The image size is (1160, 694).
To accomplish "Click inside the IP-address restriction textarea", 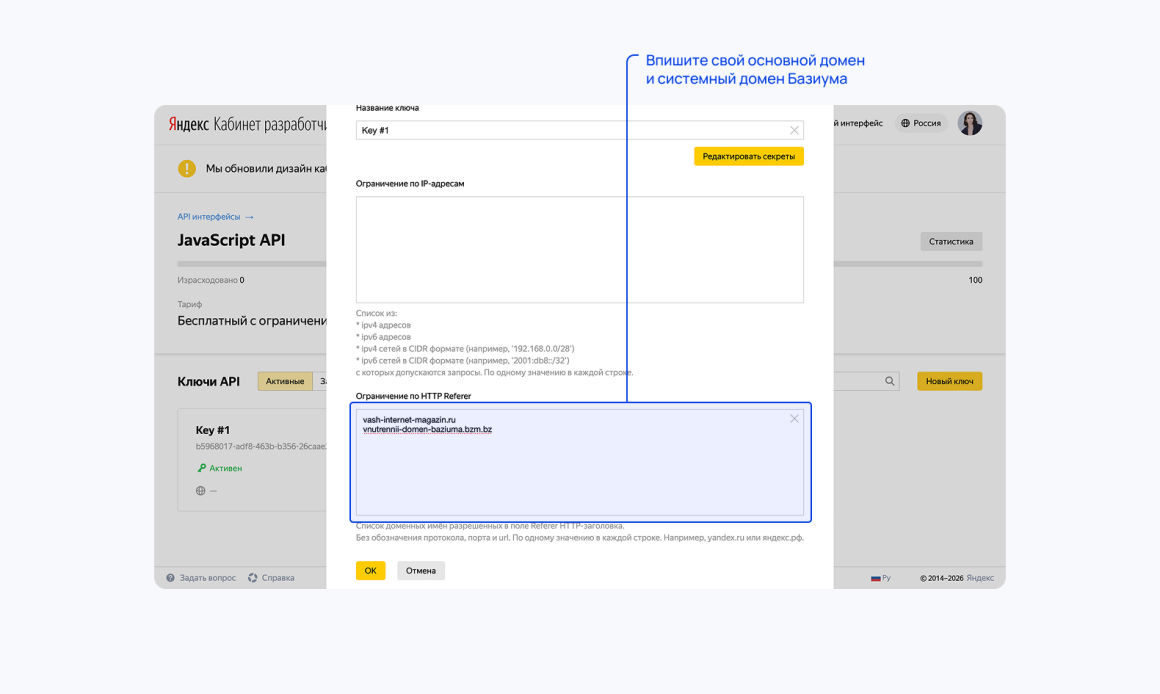I will (x=580, y=249).
